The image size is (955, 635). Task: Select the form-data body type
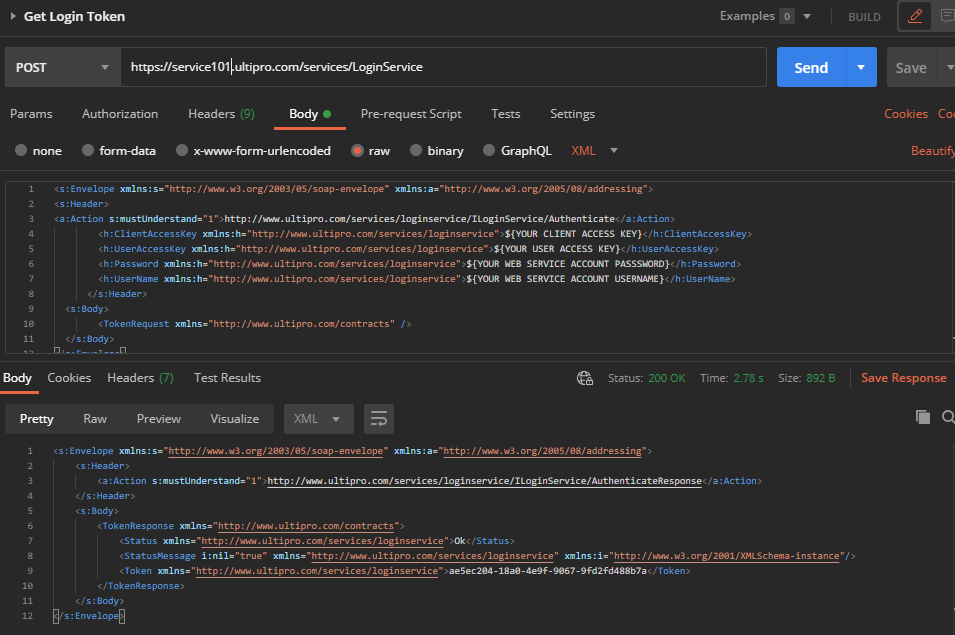click(x=119, y=150)
